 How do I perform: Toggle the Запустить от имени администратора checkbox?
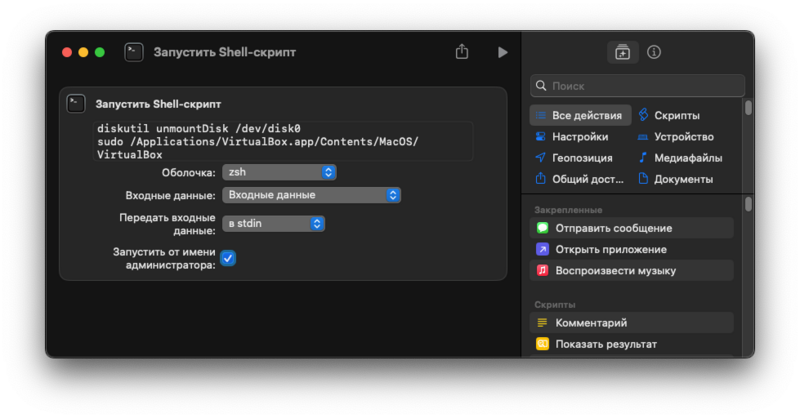pyautogui.click(x=228, y=258)
